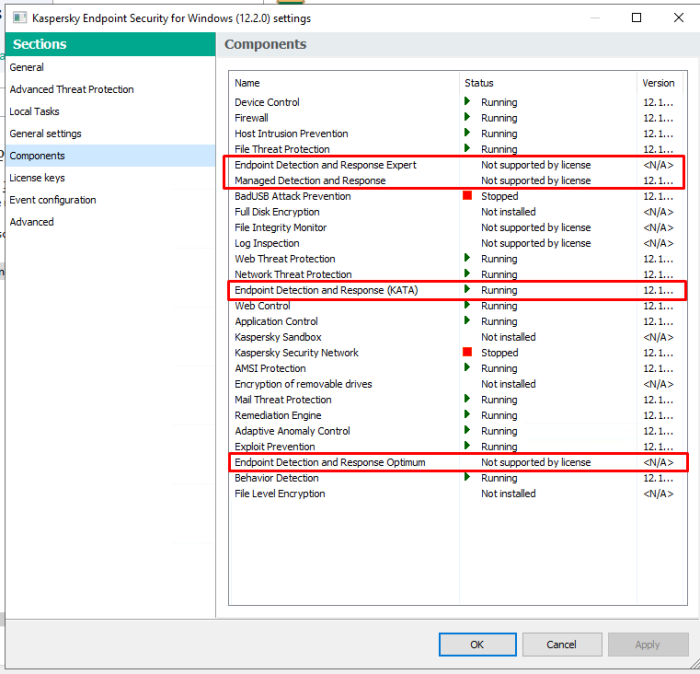Click the OK button
This screenshot has height=674, width=700.
(x=477, y=645)
